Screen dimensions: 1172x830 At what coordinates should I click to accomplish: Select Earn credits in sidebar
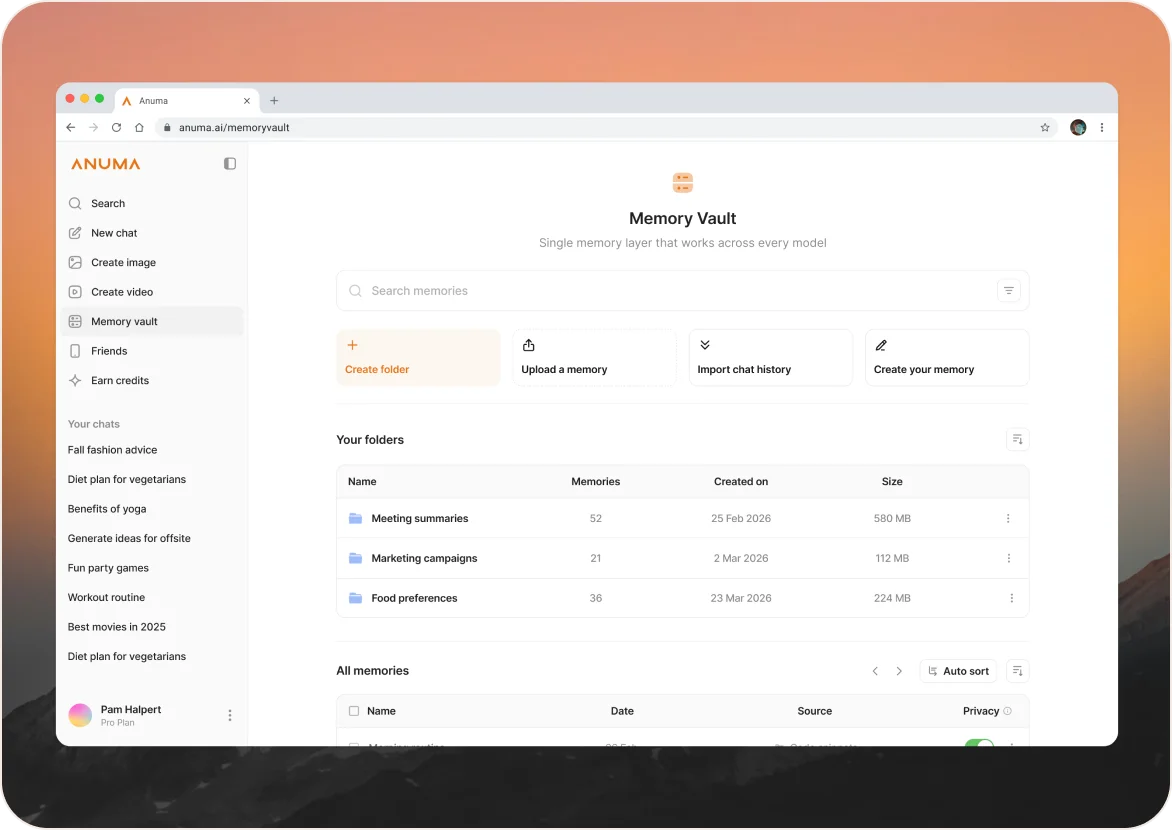coord(120,381)
